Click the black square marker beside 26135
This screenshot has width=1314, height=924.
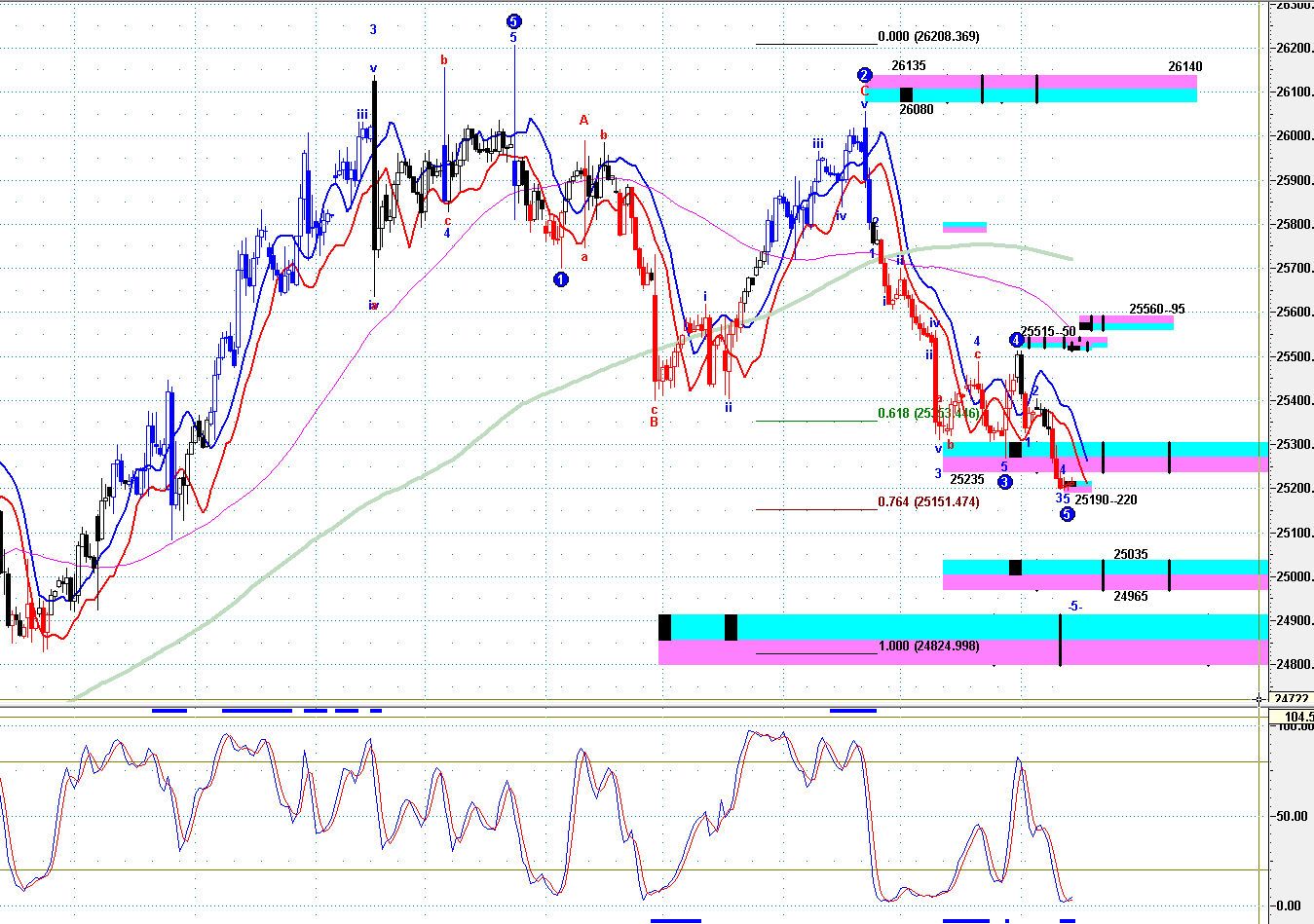click(906, 94)
